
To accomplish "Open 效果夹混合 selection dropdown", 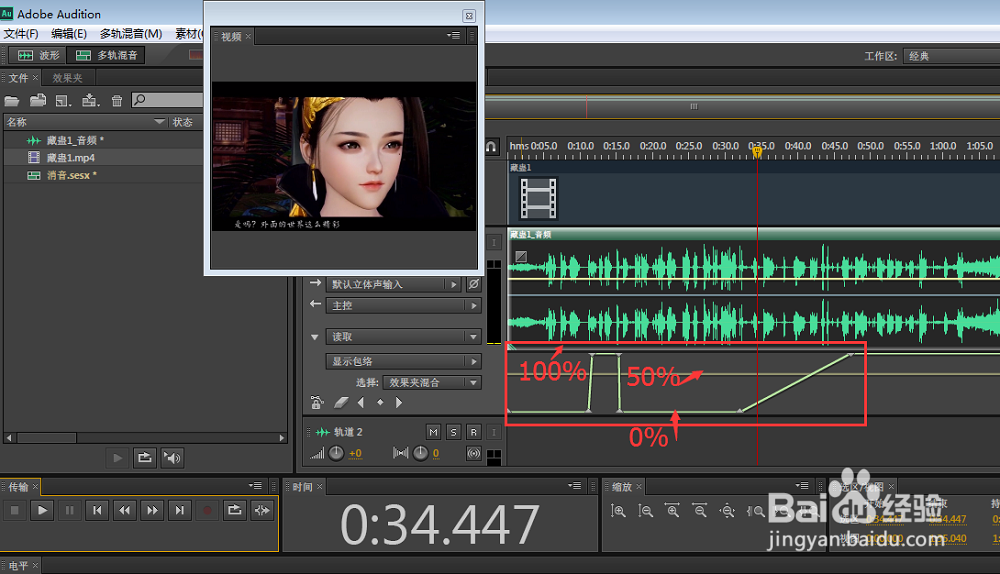I will coord(432,383).
